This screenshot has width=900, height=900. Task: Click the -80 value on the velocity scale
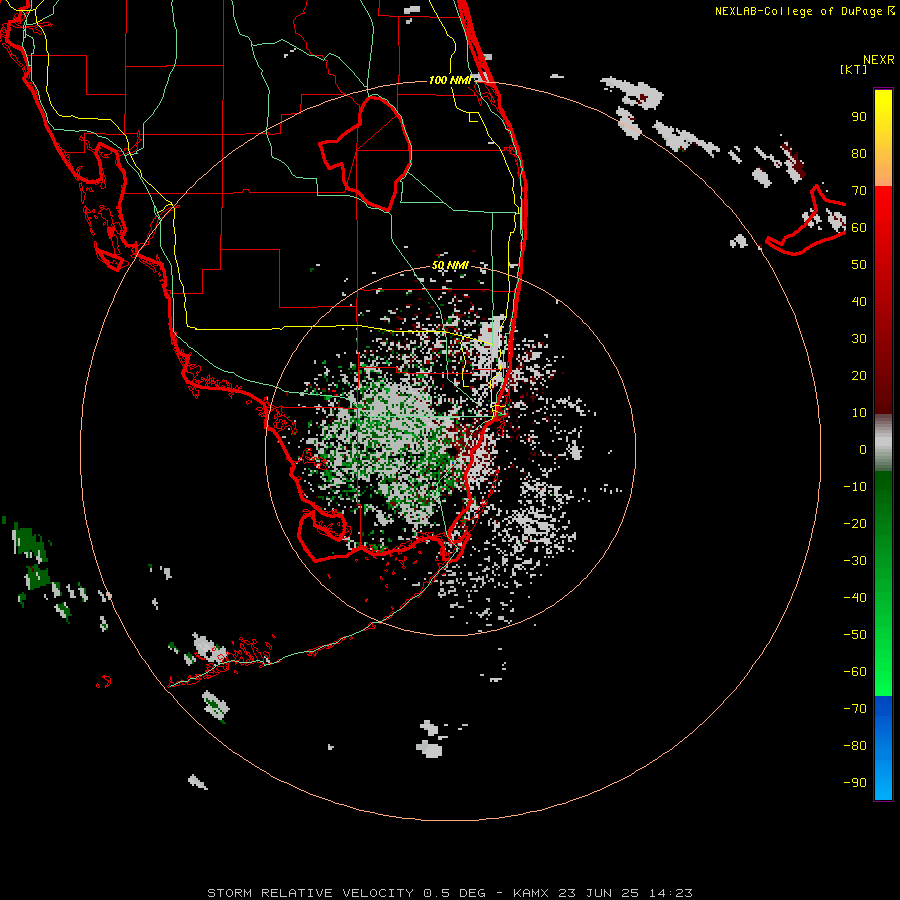(855, 746)
